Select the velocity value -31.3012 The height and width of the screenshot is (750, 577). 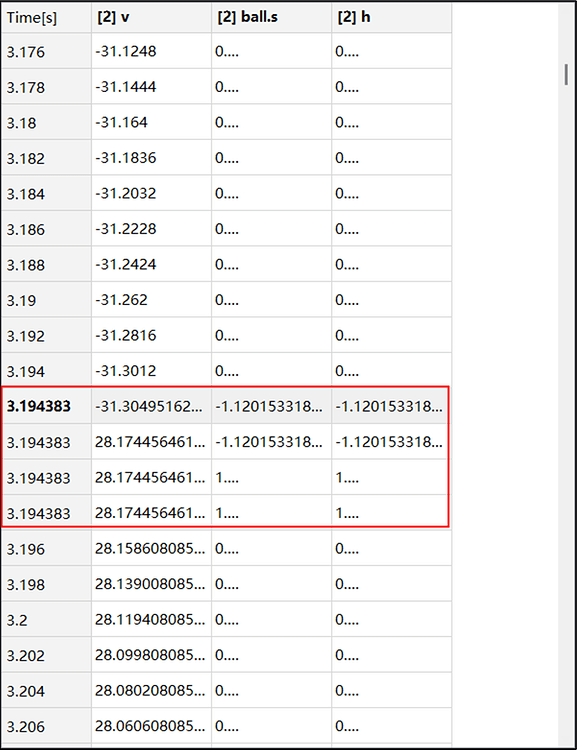[152, 371]
